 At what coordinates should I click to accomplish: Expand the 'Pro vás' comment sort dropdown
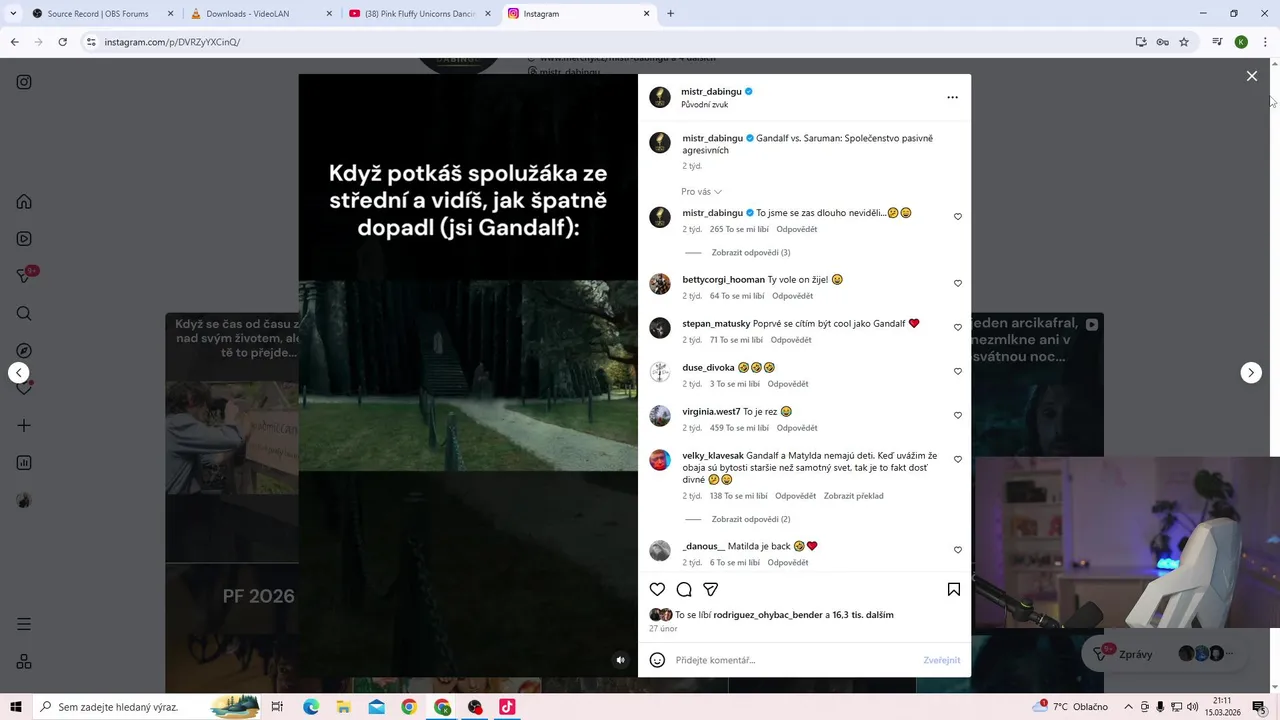[x=701, y=192]
